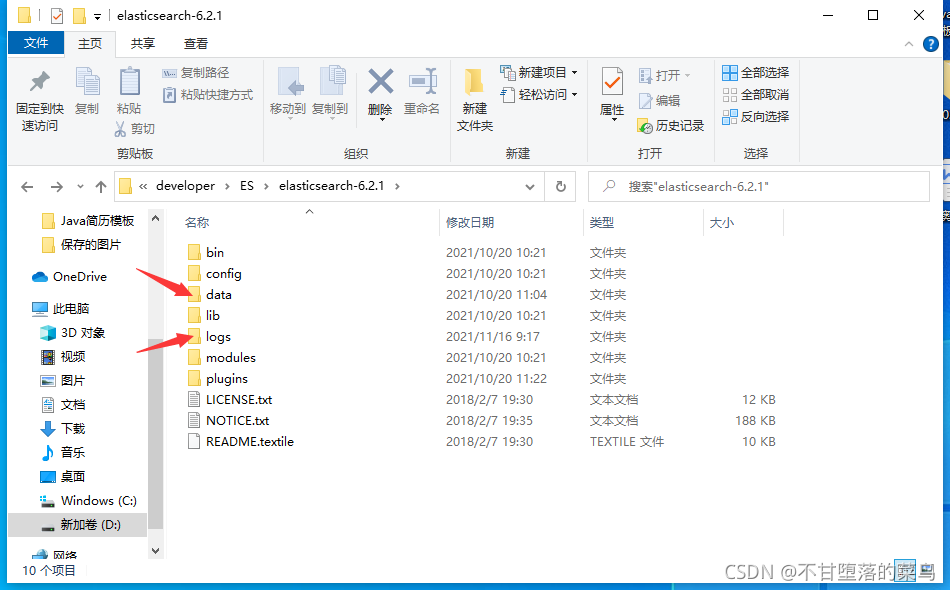Open the recent locations dropdown arrow
Image resolution: width=950 pixels, height=590 pixels.
81,187
